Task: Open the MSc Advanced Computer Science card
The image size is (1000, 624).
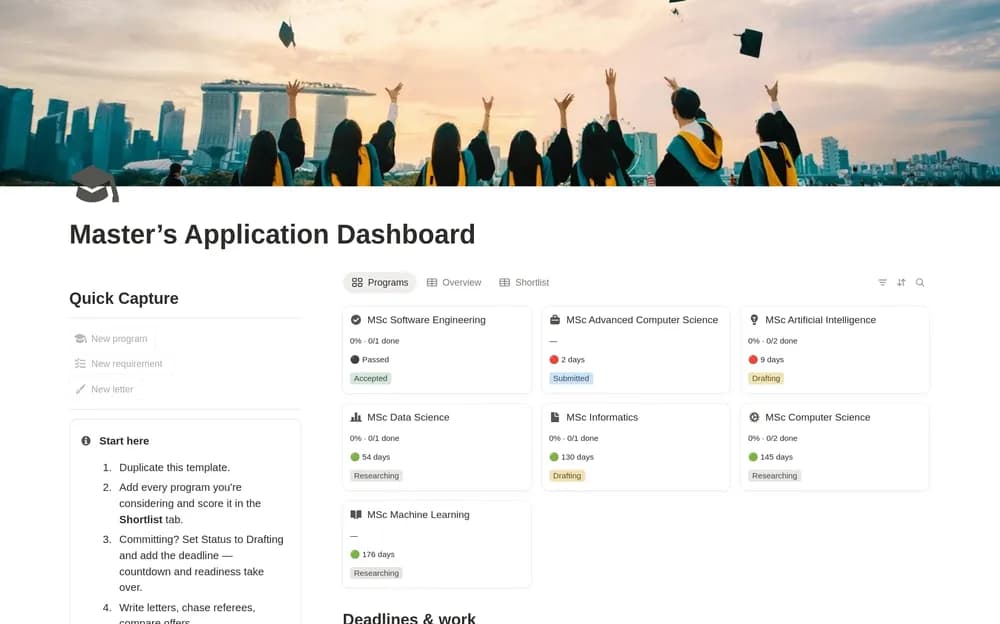Action: pos(636,350)
